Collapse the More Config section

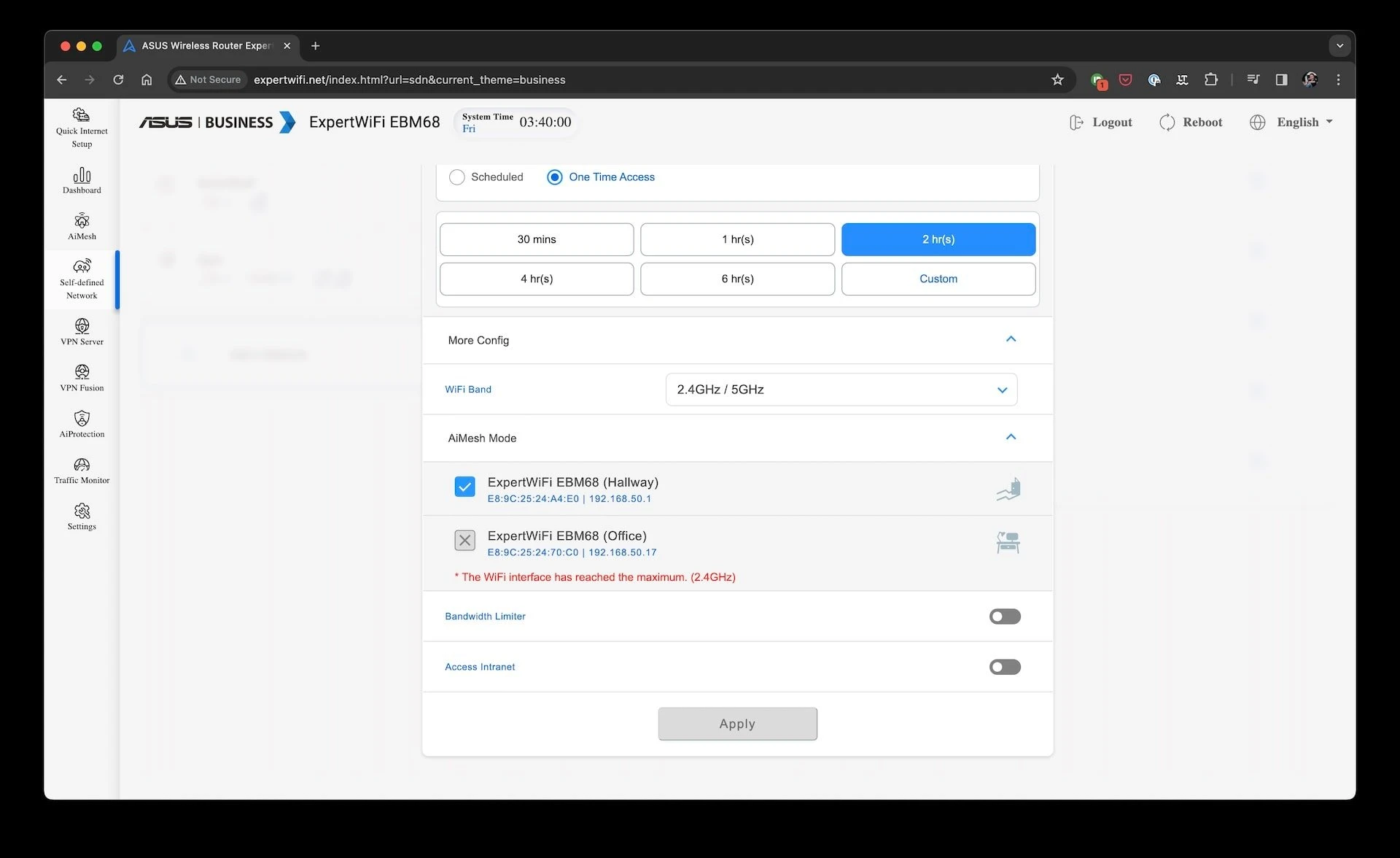[1011, 339]
